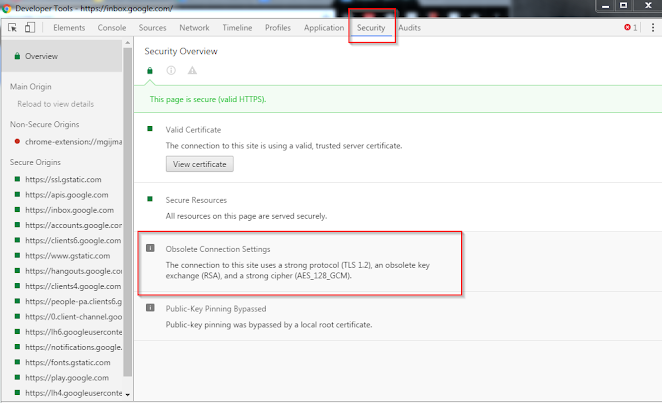Select the Security tab
This screenshot has height=403, width=662.
(371, 28)
